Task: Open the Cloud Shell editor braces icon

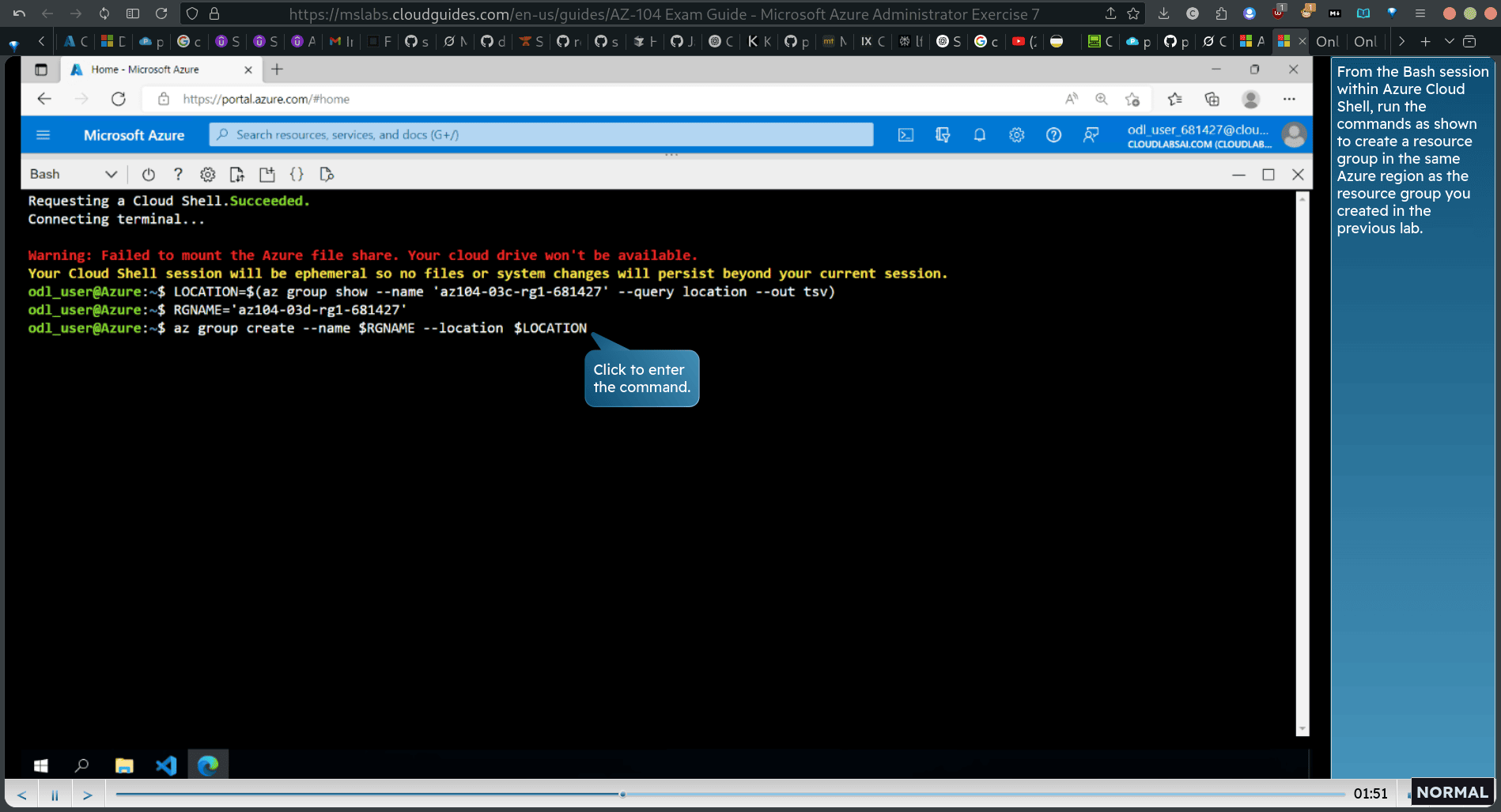Action: click(x=297, y=174)
